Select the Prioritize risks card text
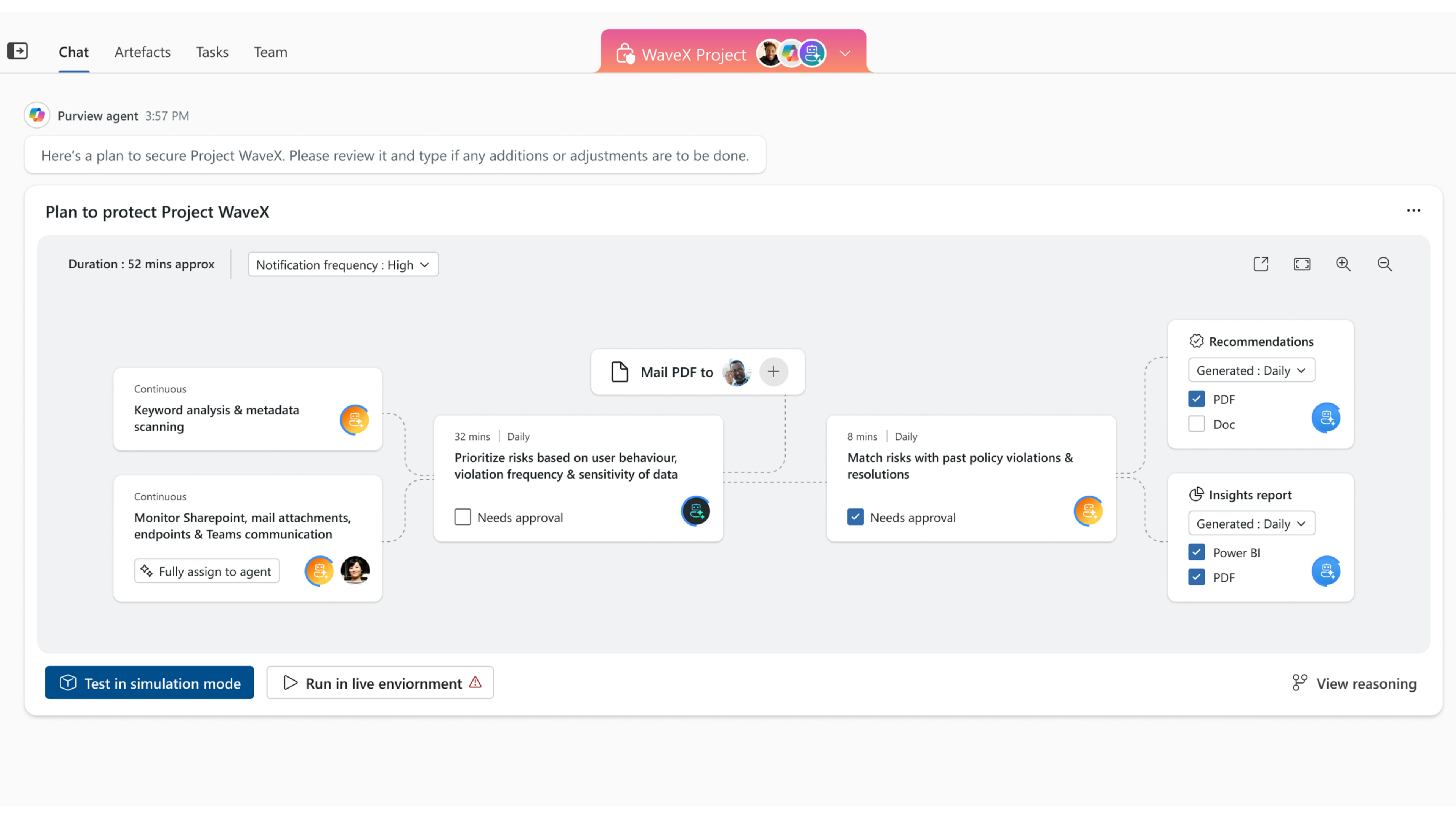Screen dimensions: 1456x819 coord(566,466)
